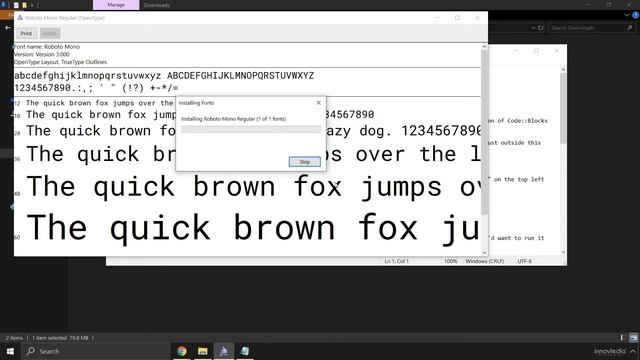Open the address bar history dropdown
This screenshot has width=640, height=360.
[x=533, y=28]
